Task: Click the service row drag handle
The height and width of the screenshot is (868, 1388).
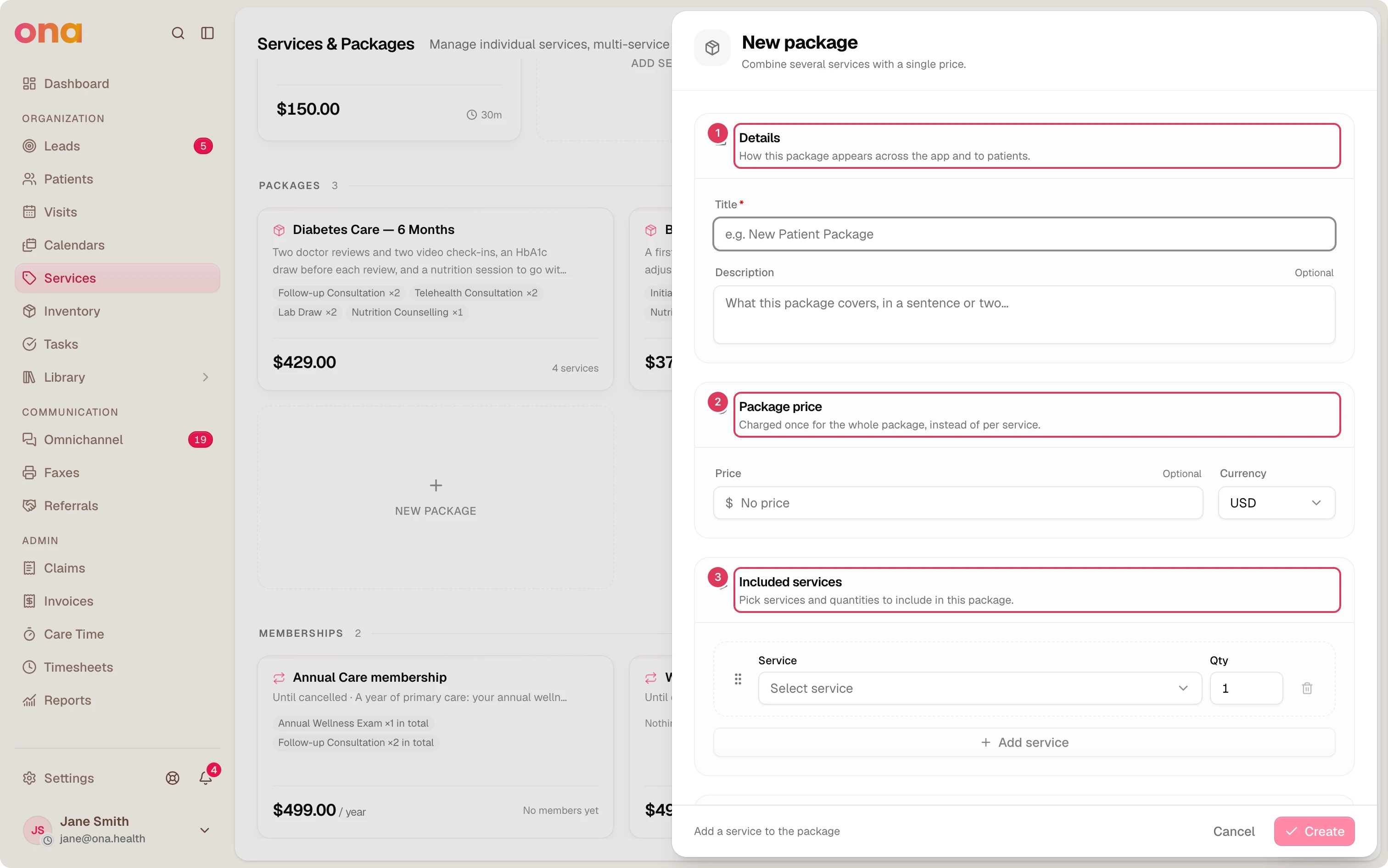Action: [738, 679]
